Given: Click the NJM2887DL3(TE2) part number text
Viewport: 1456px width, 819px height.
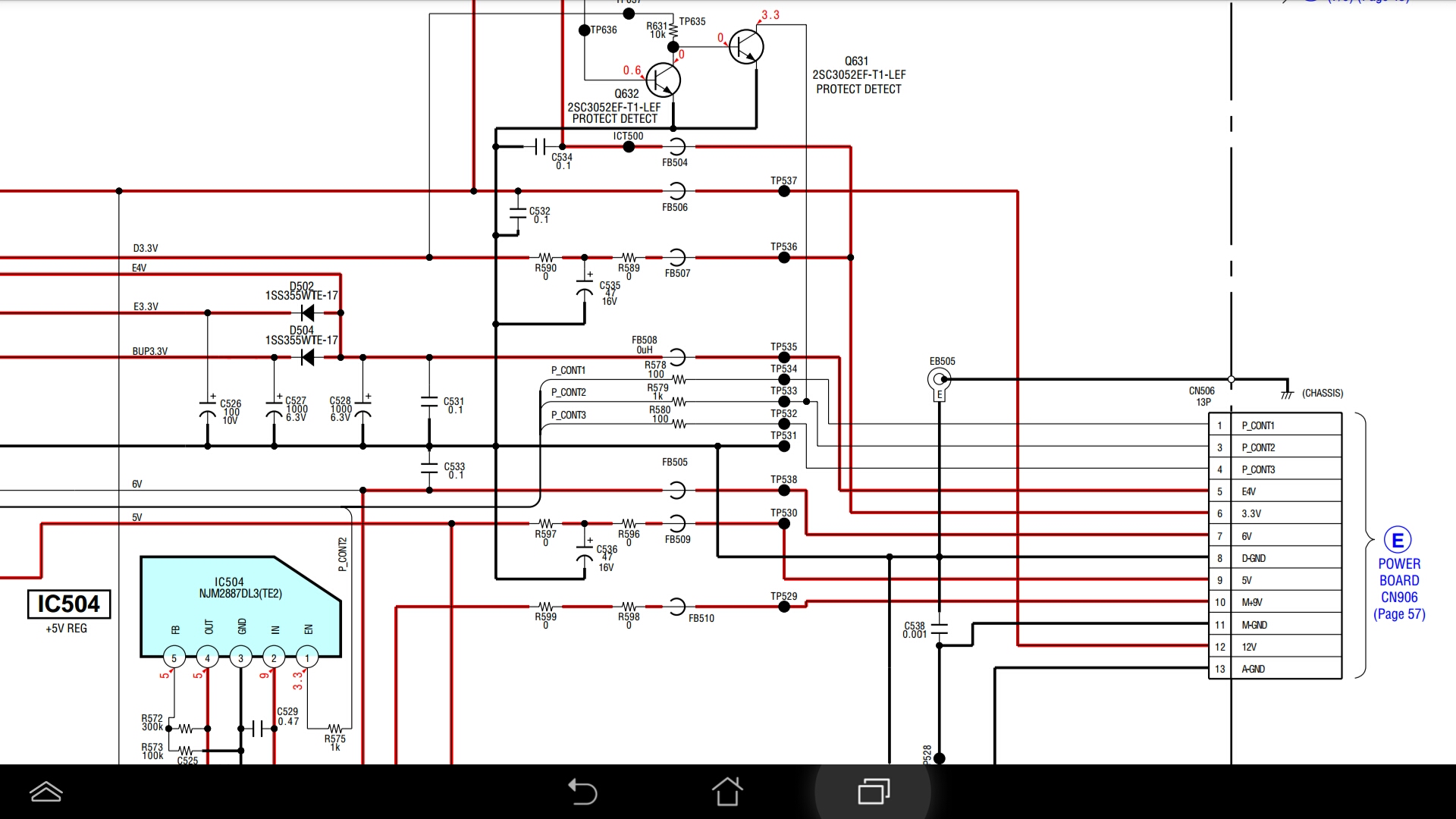Looking at the screenshot, I should (240, 594).
